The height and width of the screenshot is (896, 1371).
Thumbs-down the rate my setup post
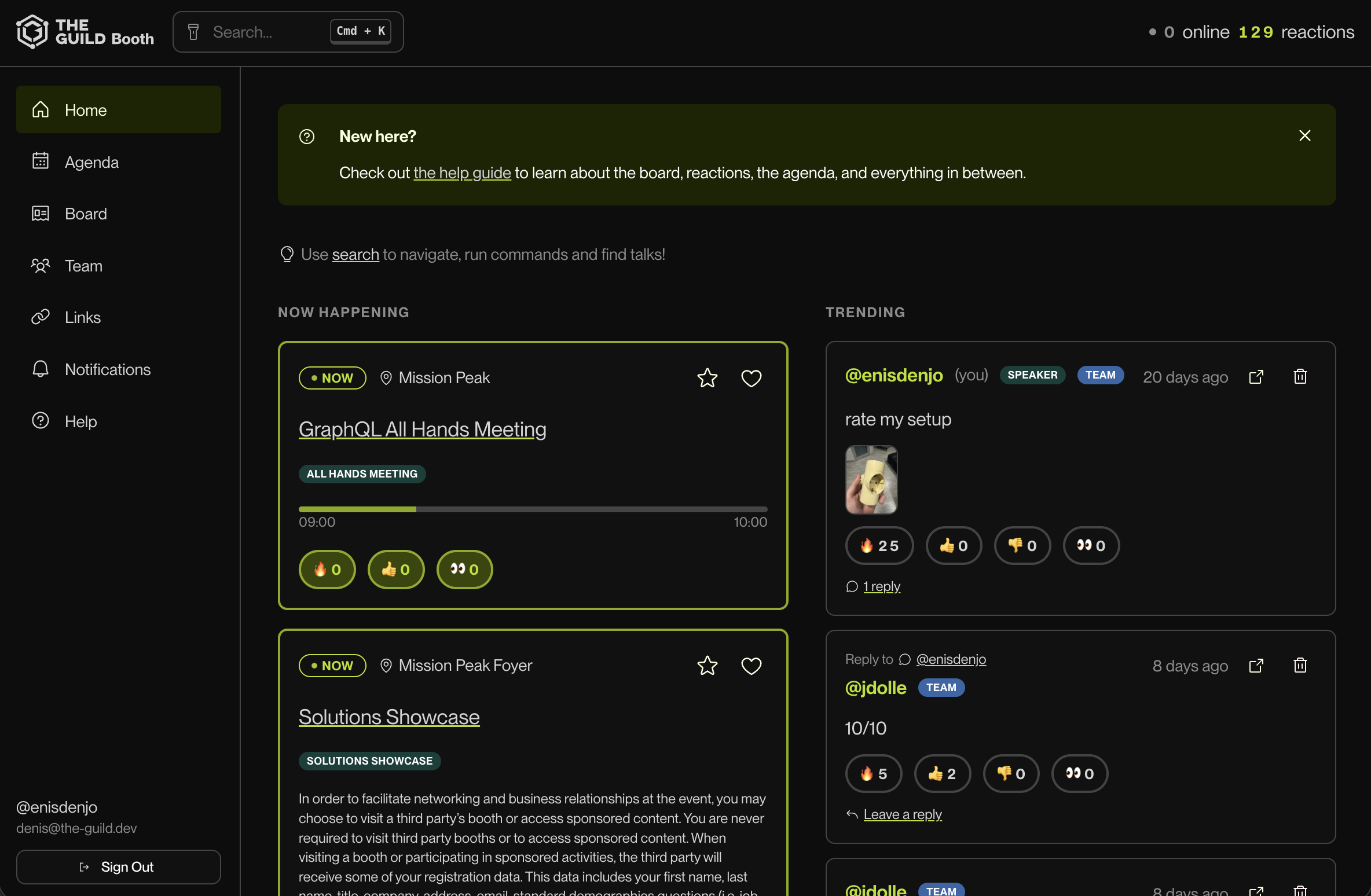pos(1022,545)
